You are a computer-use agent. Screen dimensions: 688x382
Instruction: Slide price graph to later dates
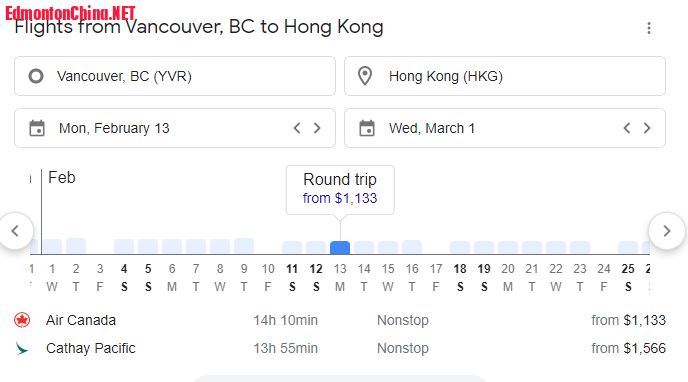tap(667, 231)
